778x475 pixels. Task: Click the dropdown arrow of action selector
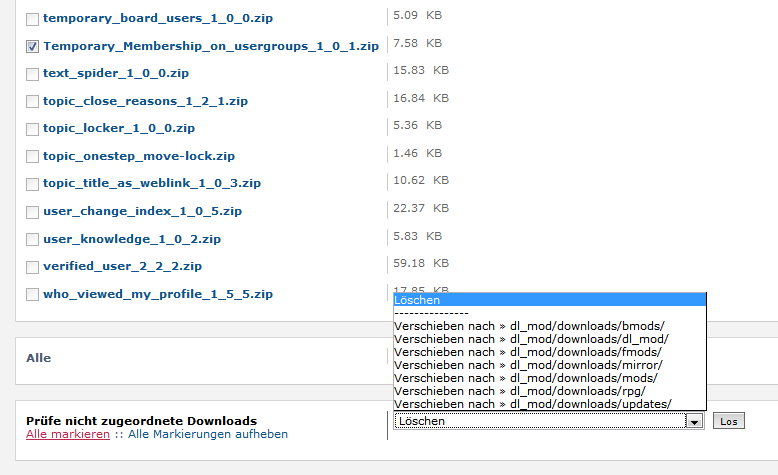[693, 422]
